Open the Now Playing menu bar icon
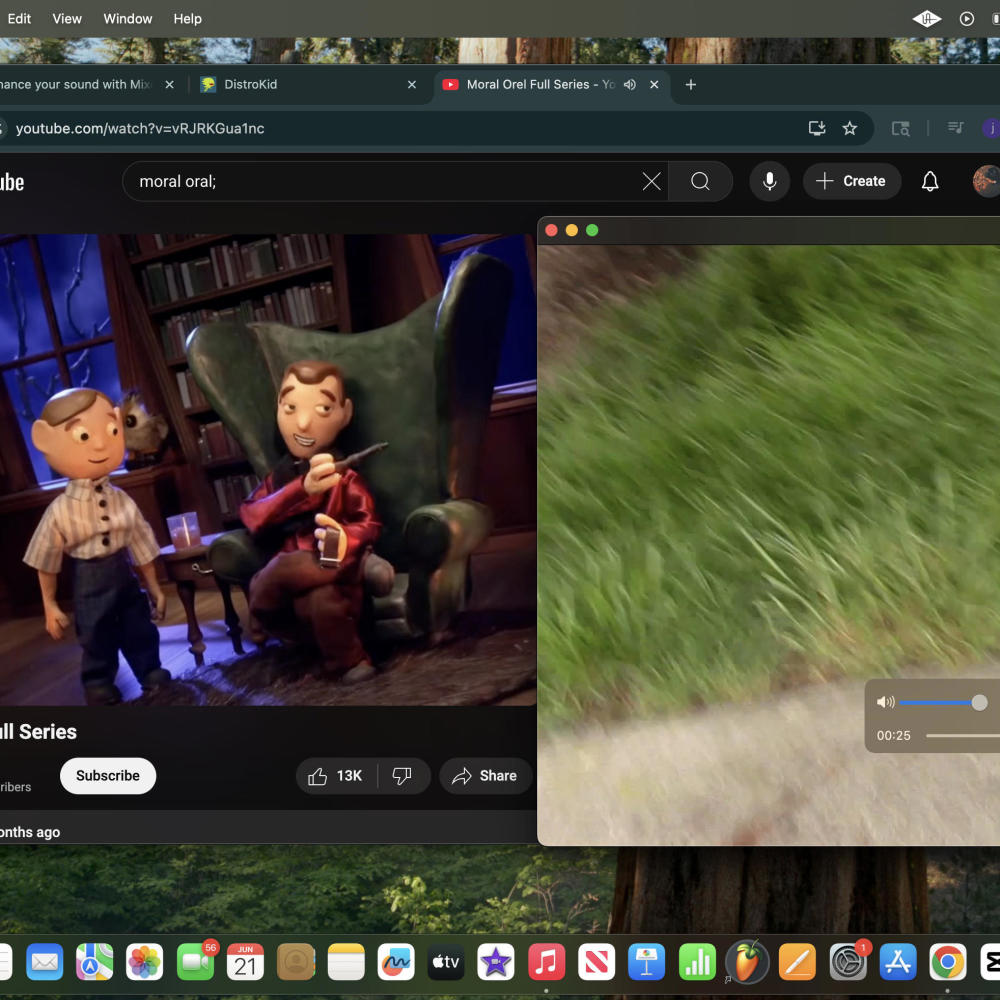1000x1000 pixels. [967, 18]
